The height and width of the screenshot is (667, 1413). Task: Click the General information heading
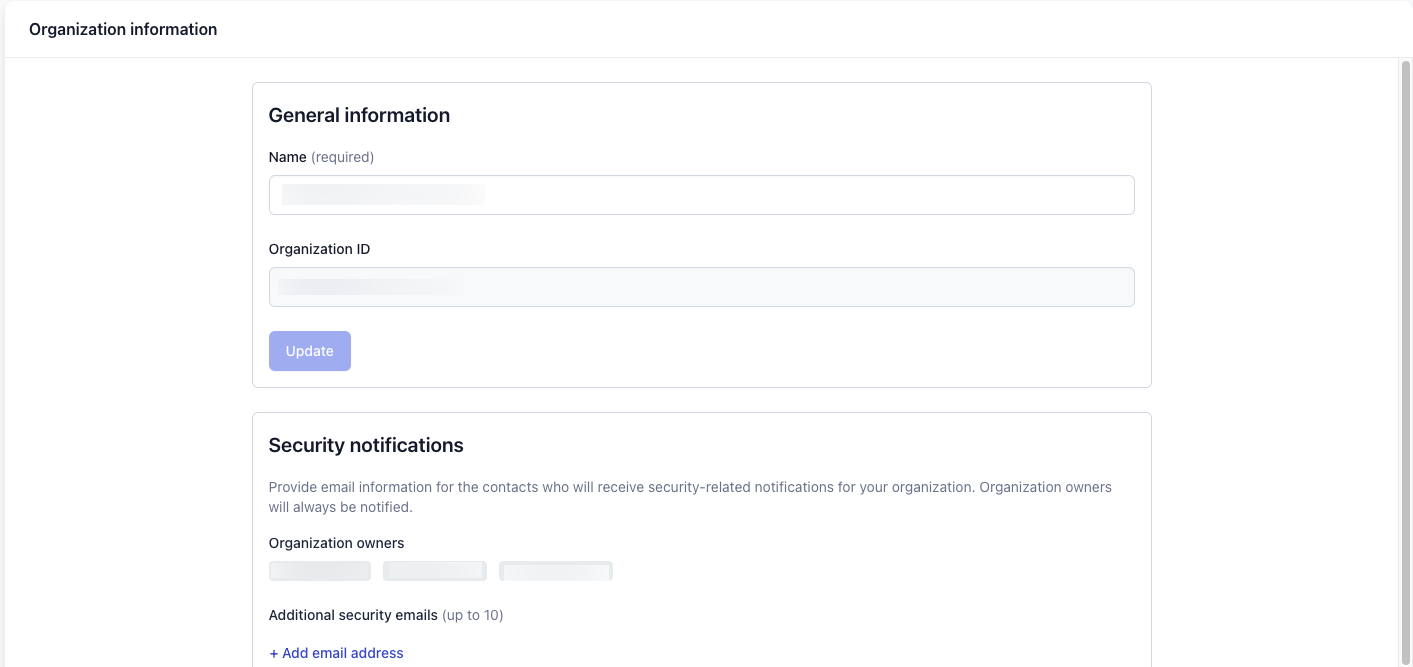[x=359, y=115]
